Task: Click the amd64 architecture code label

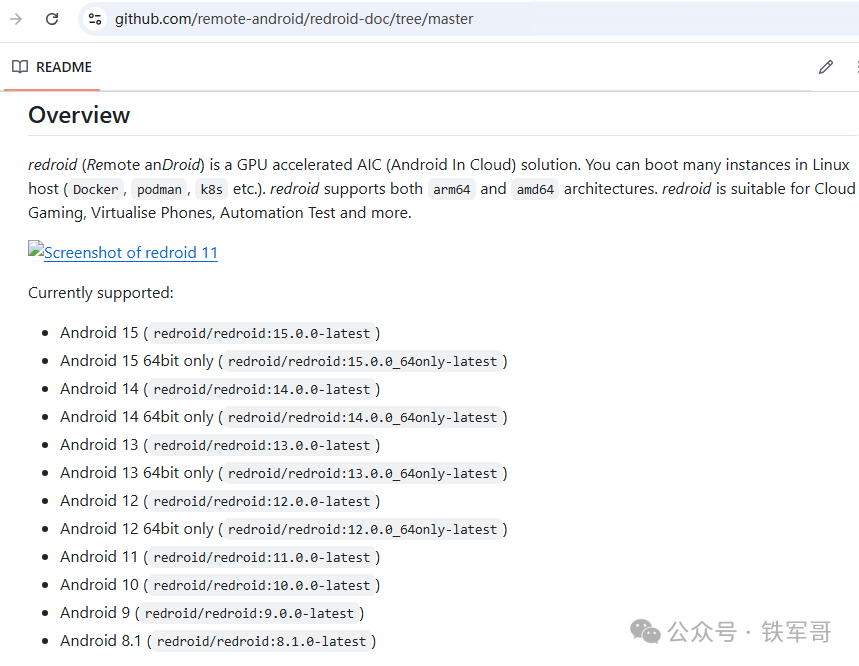Action: 534,190
